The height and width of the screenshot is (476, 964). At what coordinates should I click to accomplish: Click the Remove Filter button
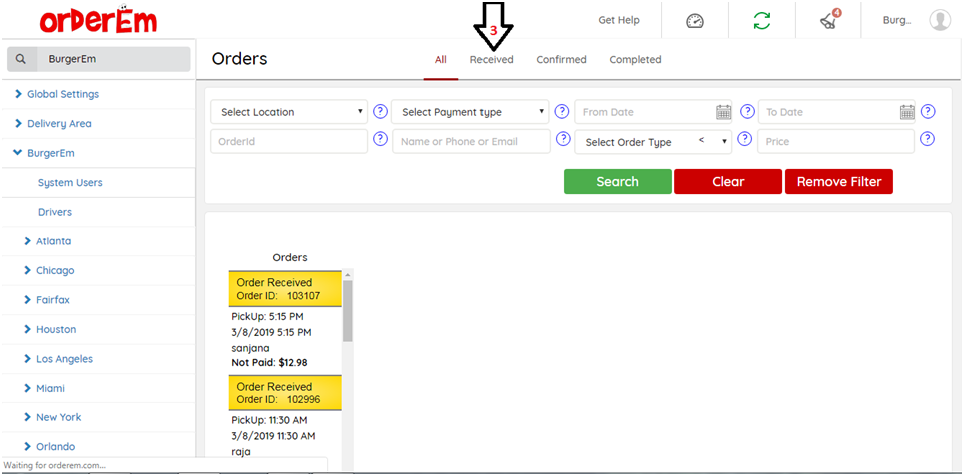[x=838, y=182]
